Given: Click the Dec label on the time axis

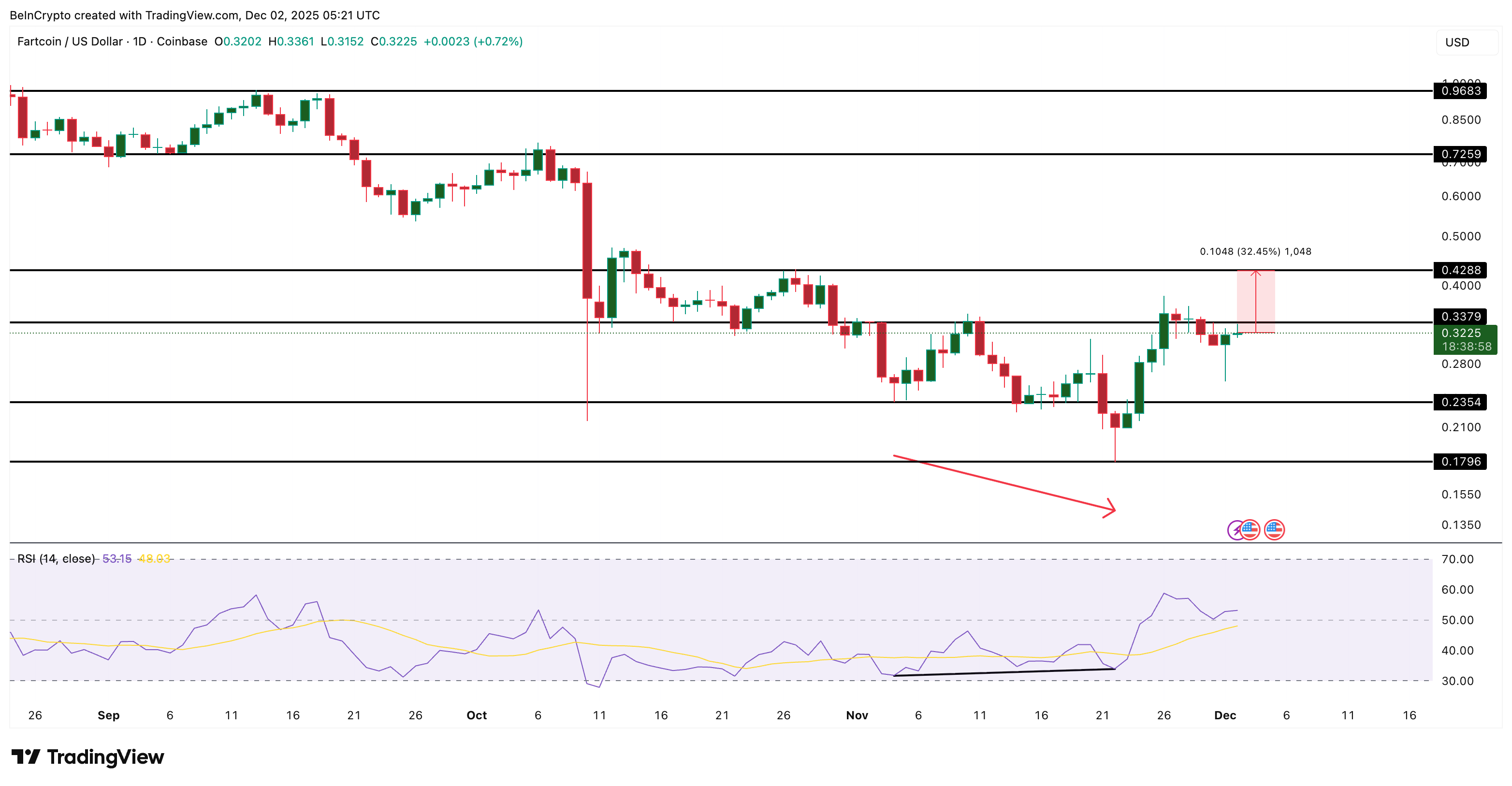Looking at the screenshot, I should (1226, 715).
